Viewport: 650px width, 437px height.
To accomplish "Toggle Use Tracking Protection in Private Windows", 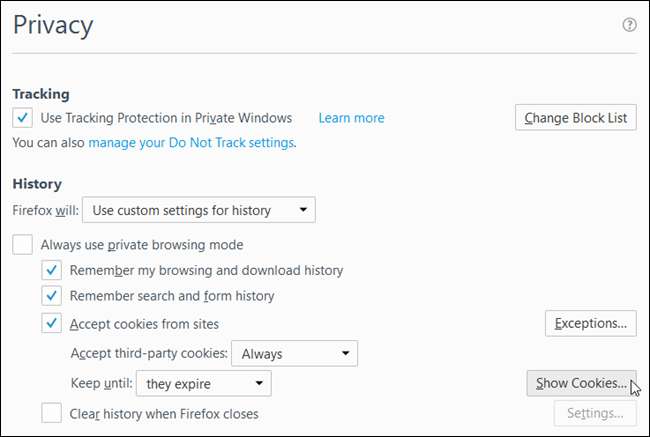I will (23, 118).
